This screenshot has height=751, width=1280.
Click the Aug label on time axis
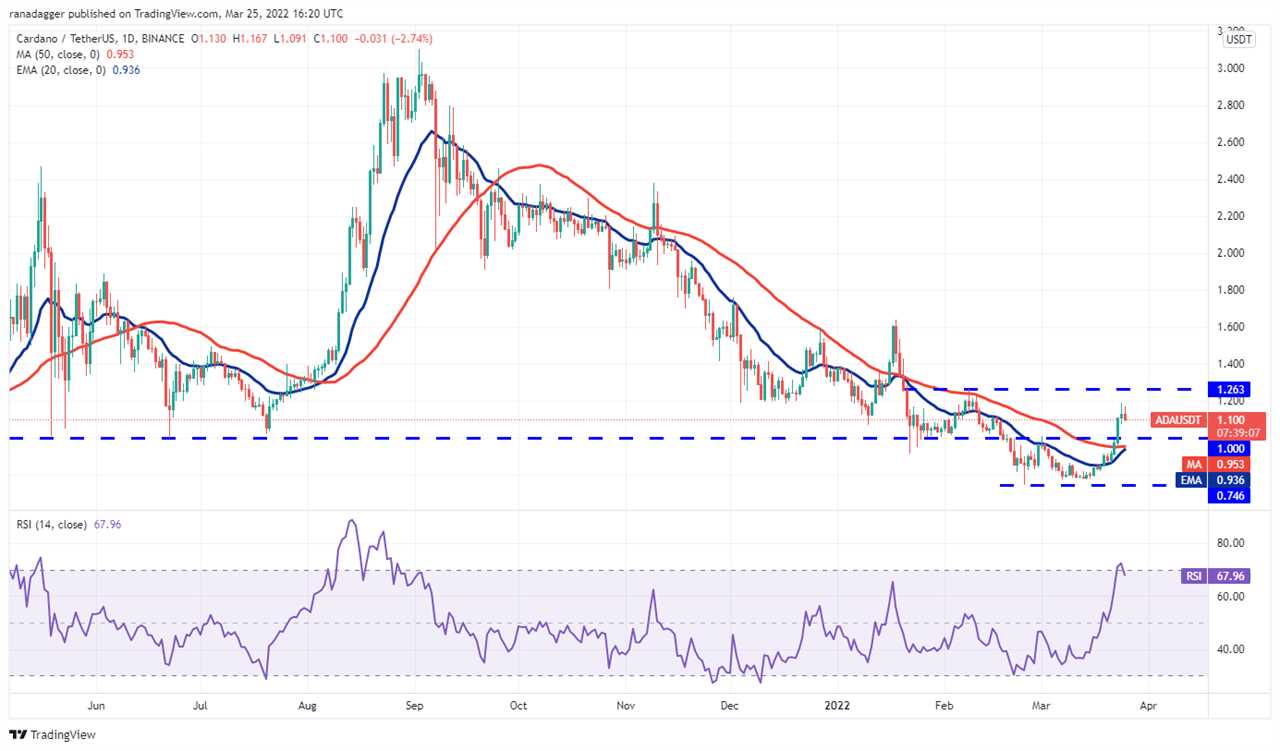[308, 705]
